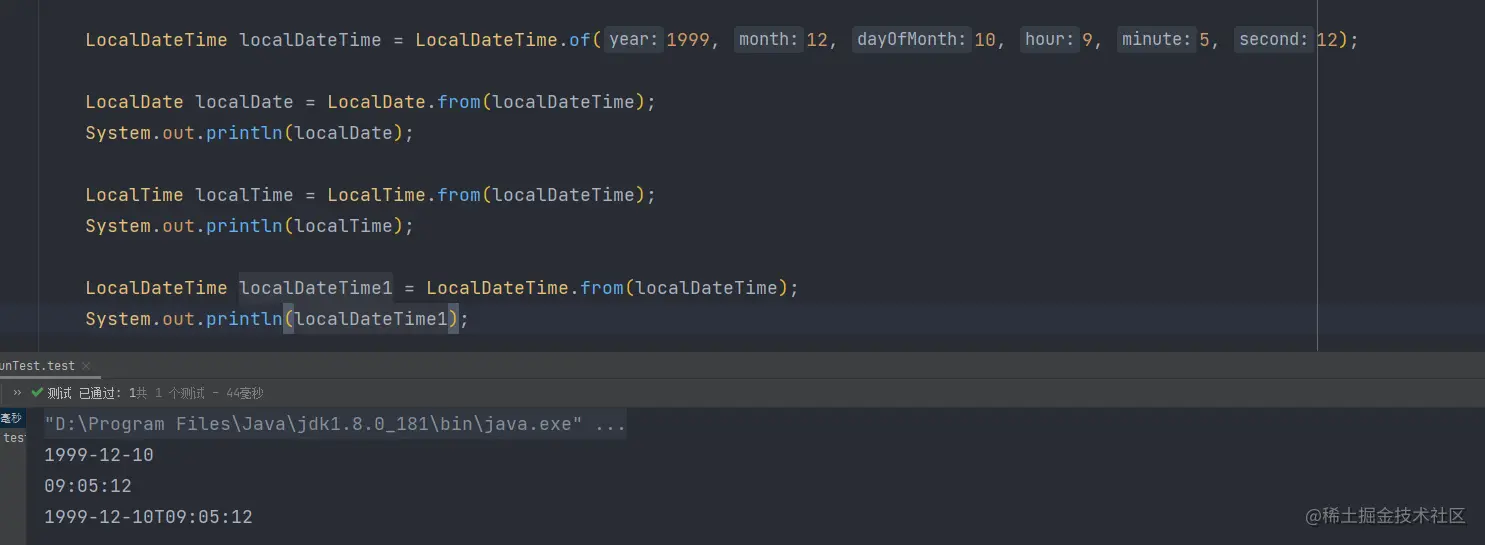This screenshot has width=1485, height=545.
Task: Click the 'localDateTime1' variable declaration
Action: tap(316, 288)
